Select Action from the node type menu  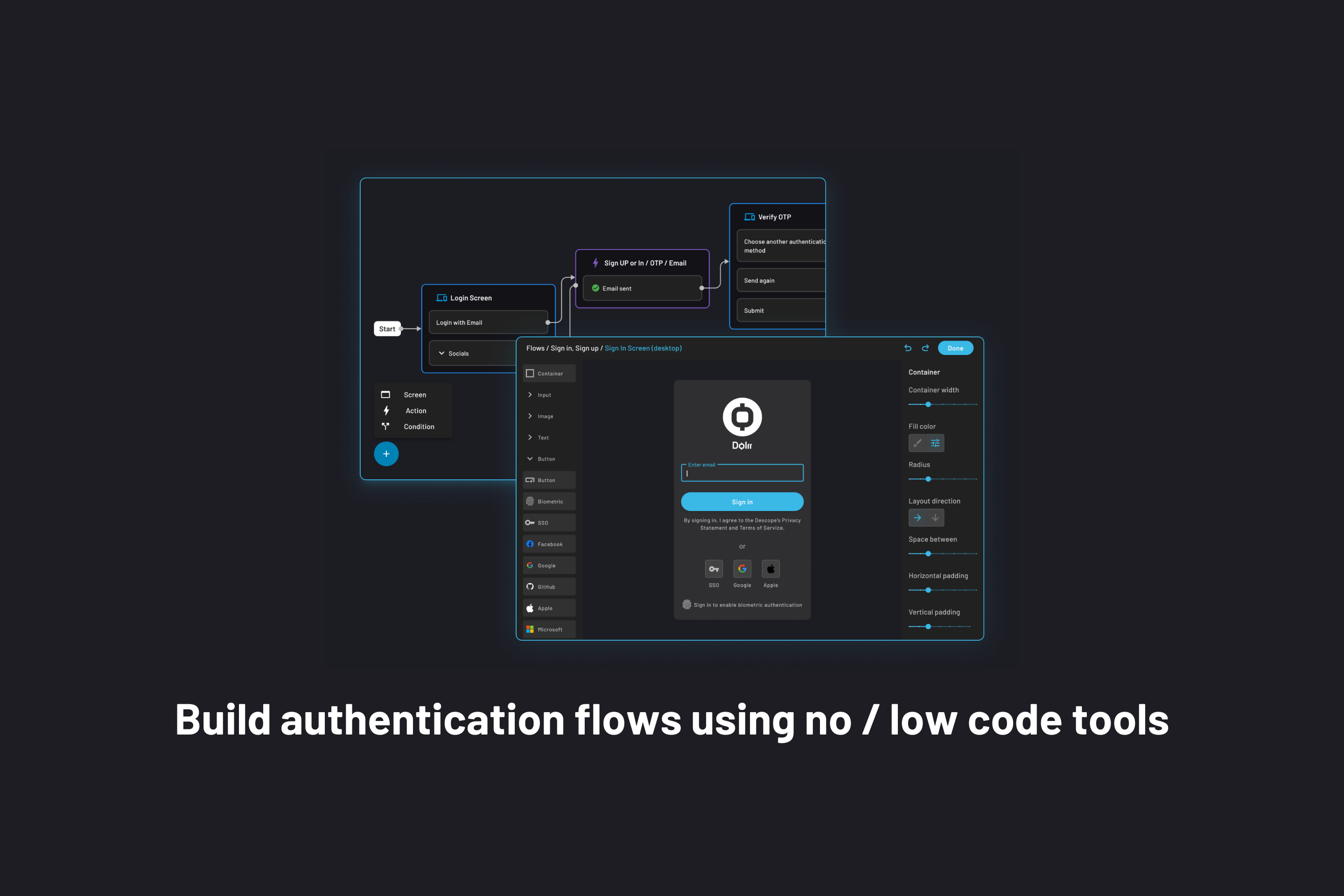coord(415,410)
